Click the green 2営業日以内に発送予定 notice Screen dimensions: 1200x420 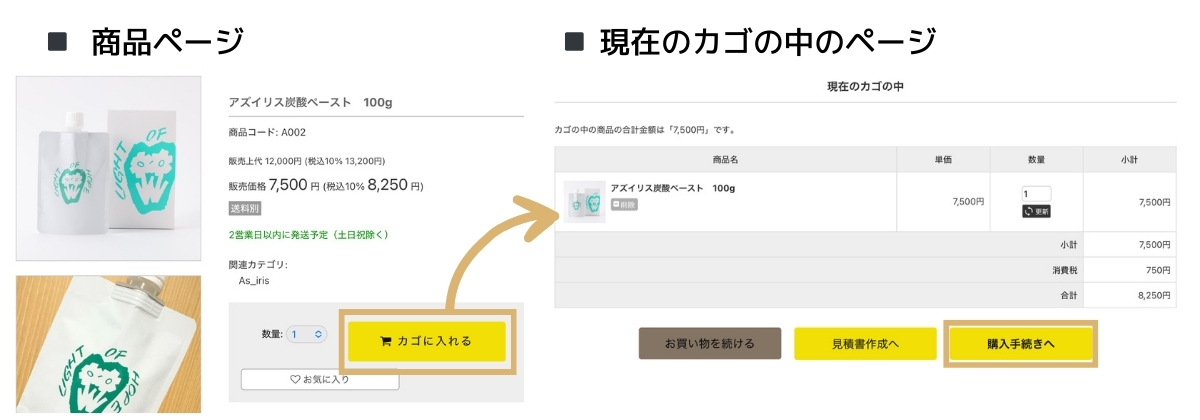click(308, 235)
